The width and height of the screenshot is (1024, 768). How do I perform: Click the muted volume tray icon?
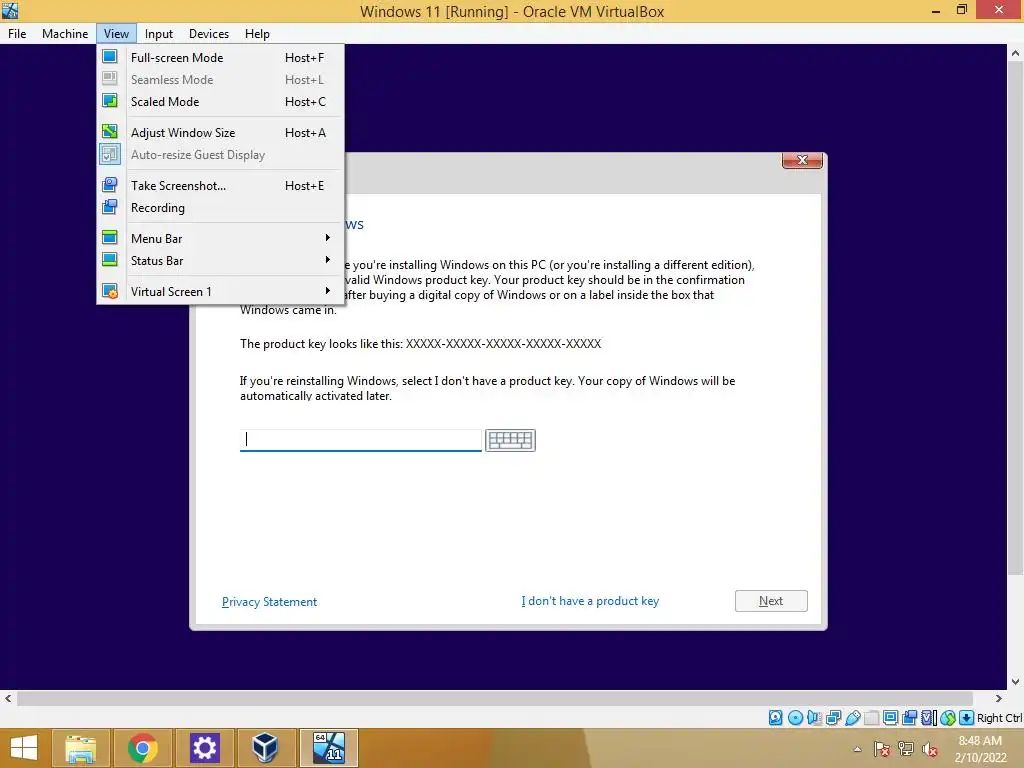[930, 749]
